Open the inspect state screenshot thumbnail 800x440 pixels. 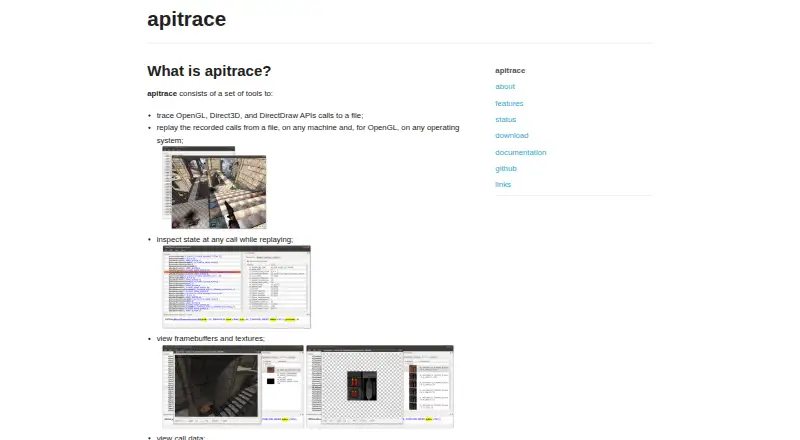(x=236, y=286)
